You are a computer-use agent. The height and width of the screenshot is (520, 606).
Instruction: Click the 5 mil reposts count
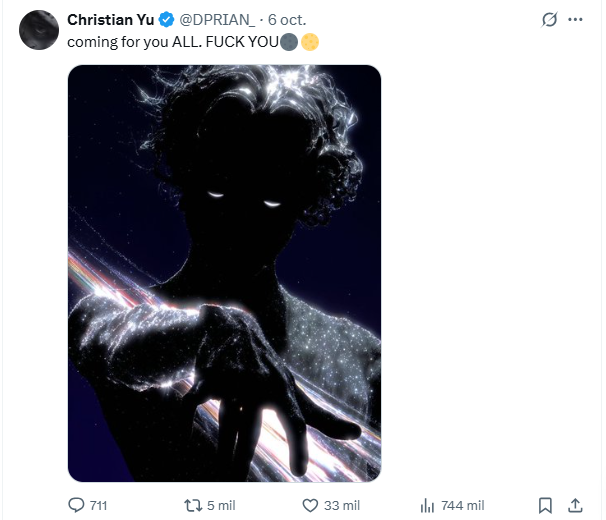tap(220, 506)
